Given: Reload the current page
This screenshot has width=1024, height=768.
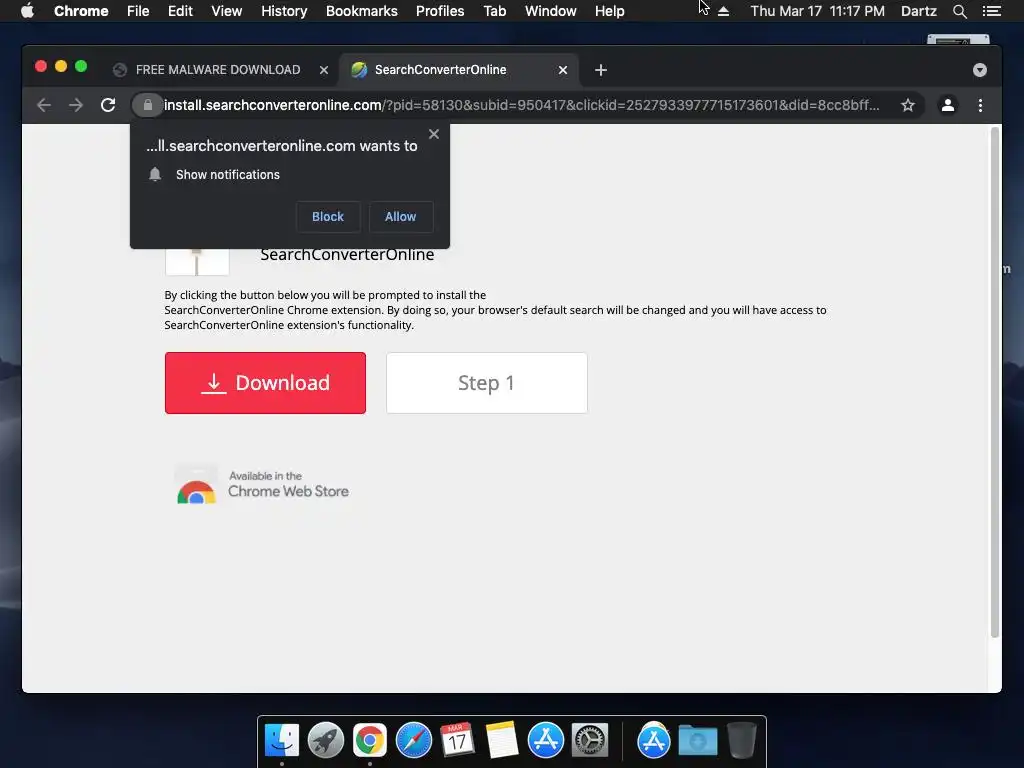Looking at the screenshot, I should click(108, 105).
